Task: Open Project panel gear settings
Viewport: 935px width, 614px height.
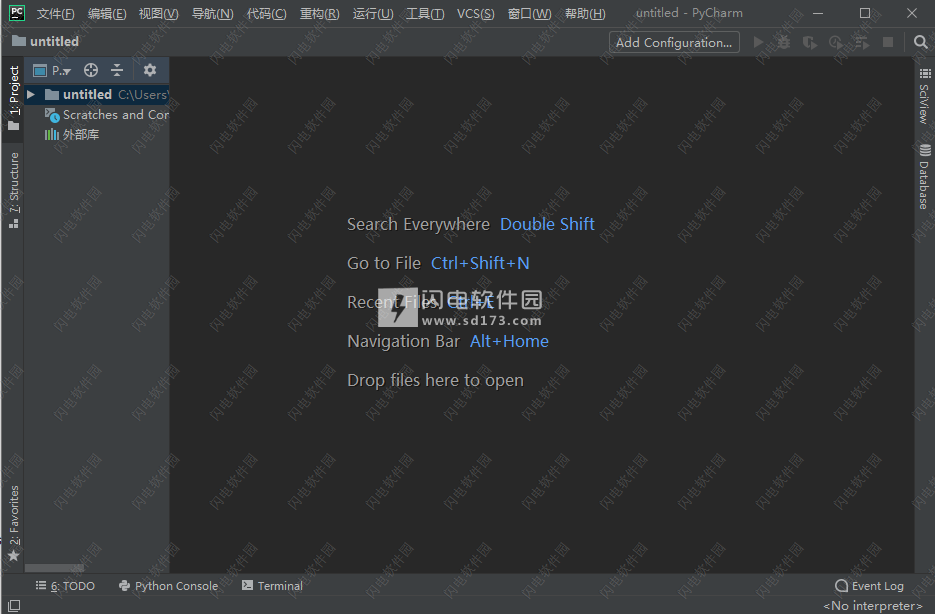Action: click(x=150, y=70)
